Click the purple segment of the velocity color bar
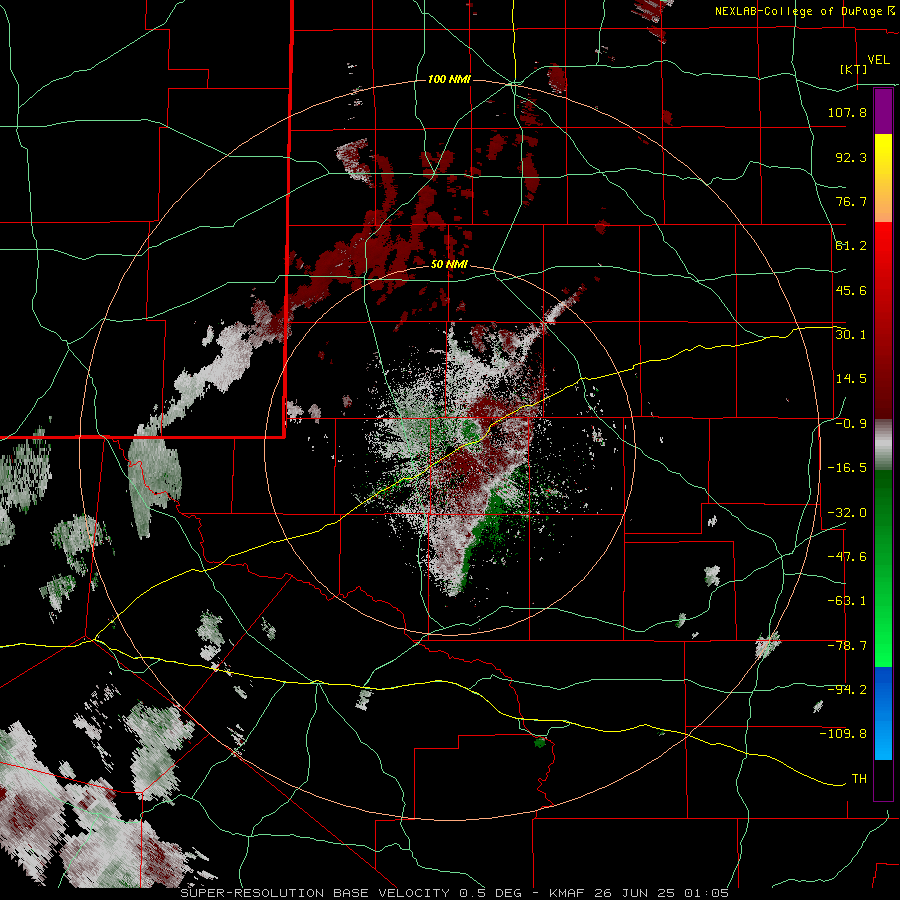Screen dimensions: 900x900 coord(883,112)
